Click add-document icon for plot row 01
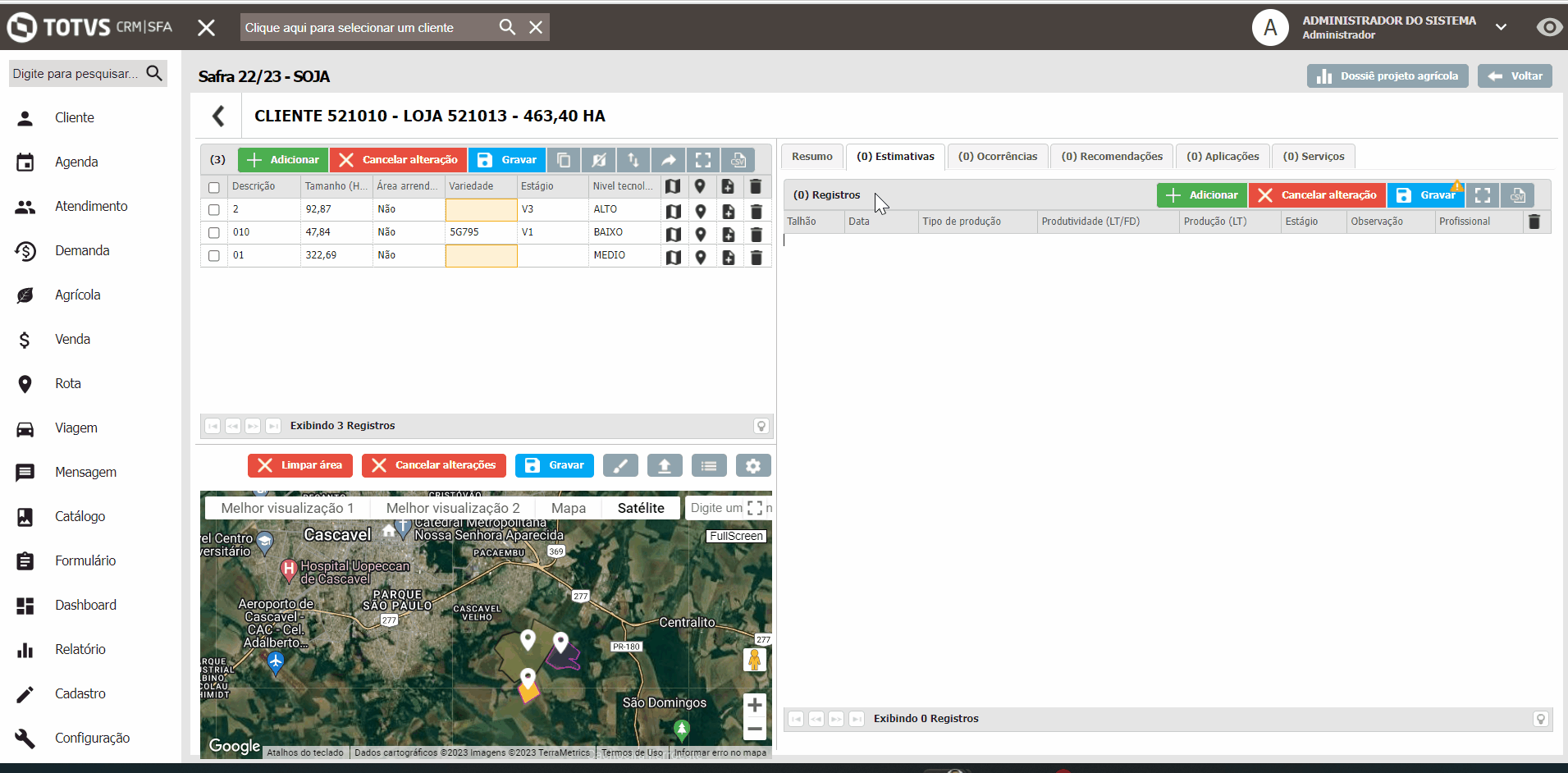The height and width of the screenshot is (773, 1568). click(729, 257)
